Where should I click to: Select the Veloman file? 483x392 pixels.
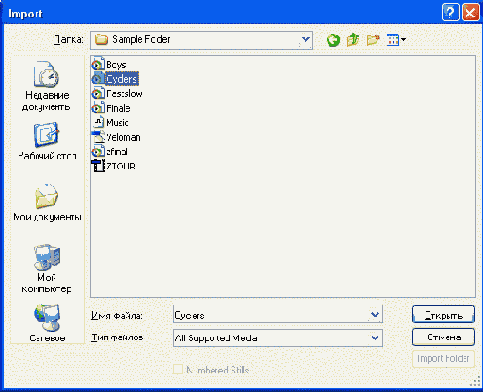pos(116,137)
